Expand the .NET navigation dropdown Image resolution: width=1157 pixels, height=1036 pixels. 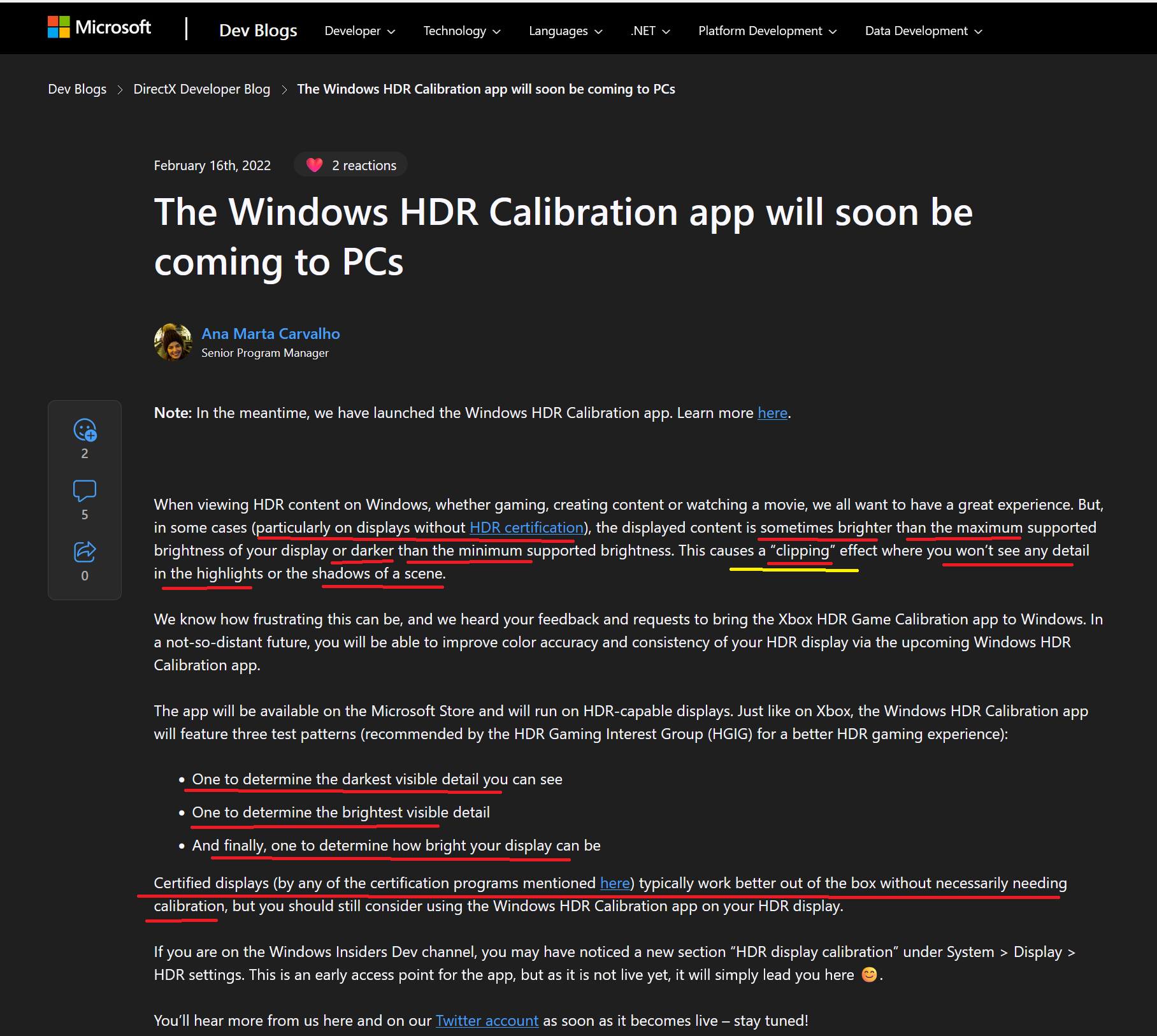click(649, 31)
